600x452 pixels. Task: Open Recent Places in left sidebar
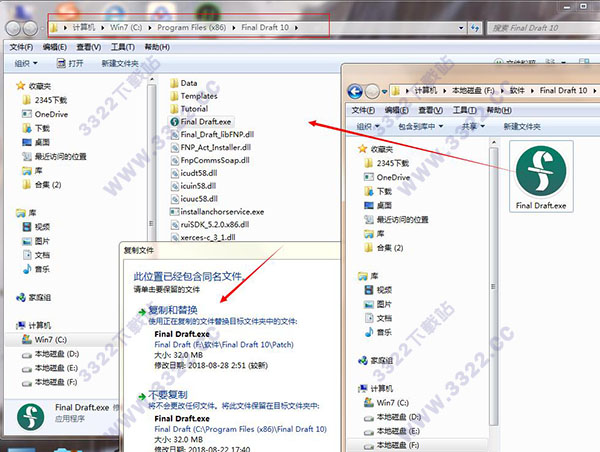click(x=54, y=156)
